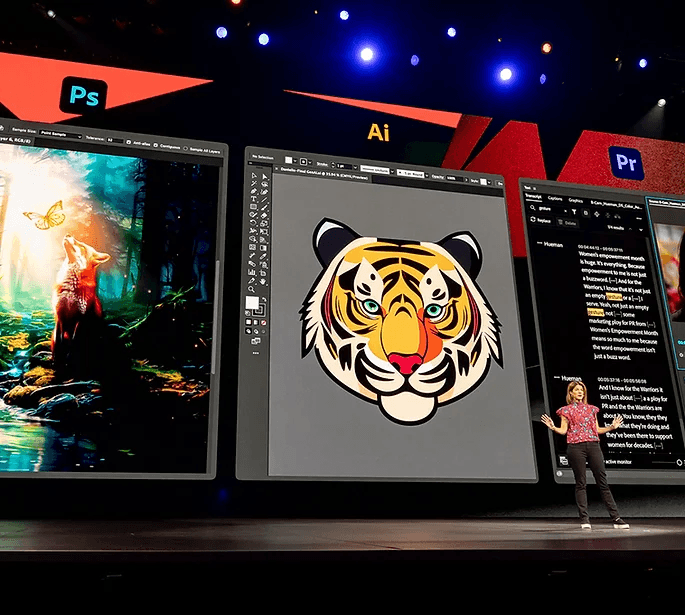Close the Illustrator document tab
685x615 pixels.
[x=277, y=169]
